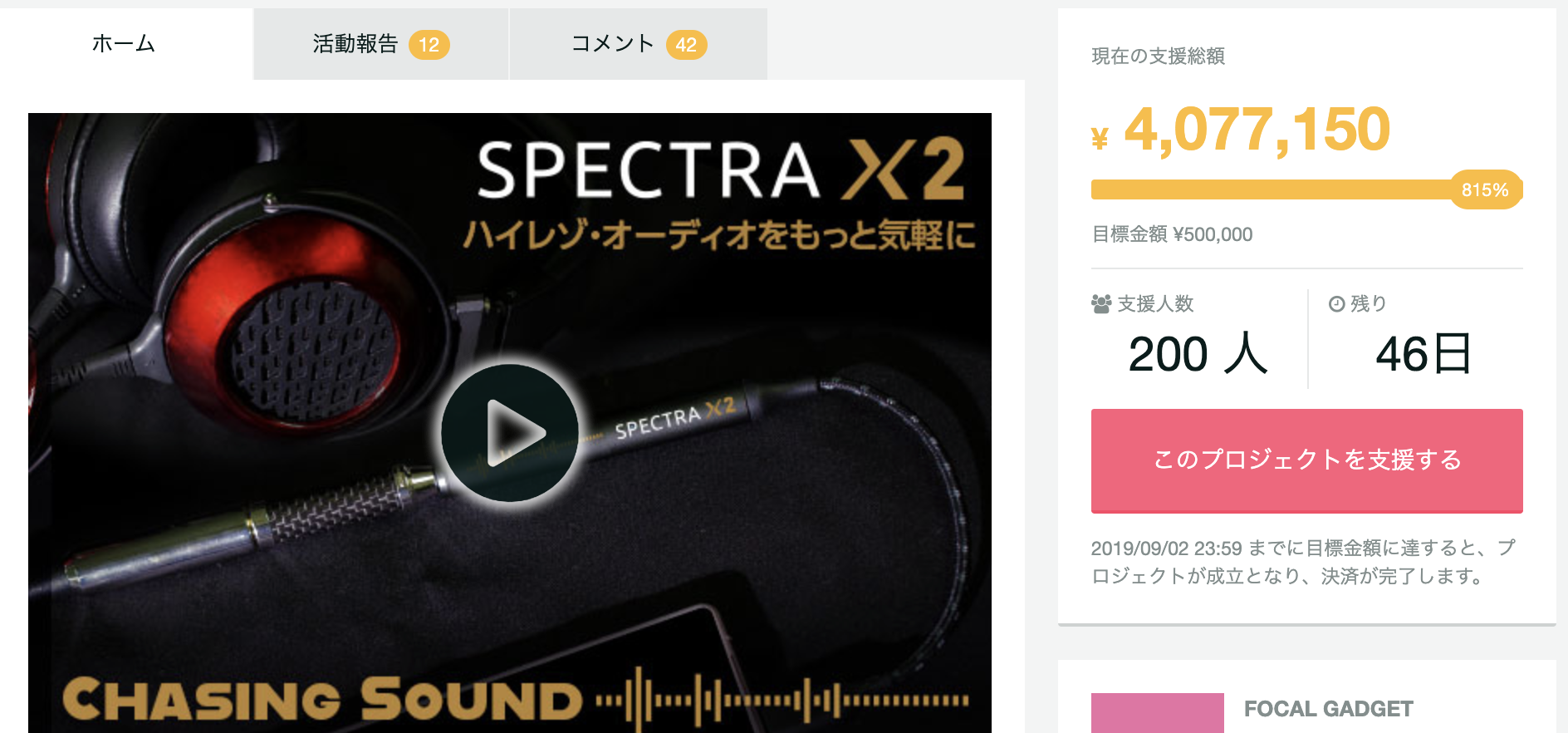This screenshot has width=1568, height=733.
Task: Click the 200 人 supporter count
Action: pos(1198,354)
